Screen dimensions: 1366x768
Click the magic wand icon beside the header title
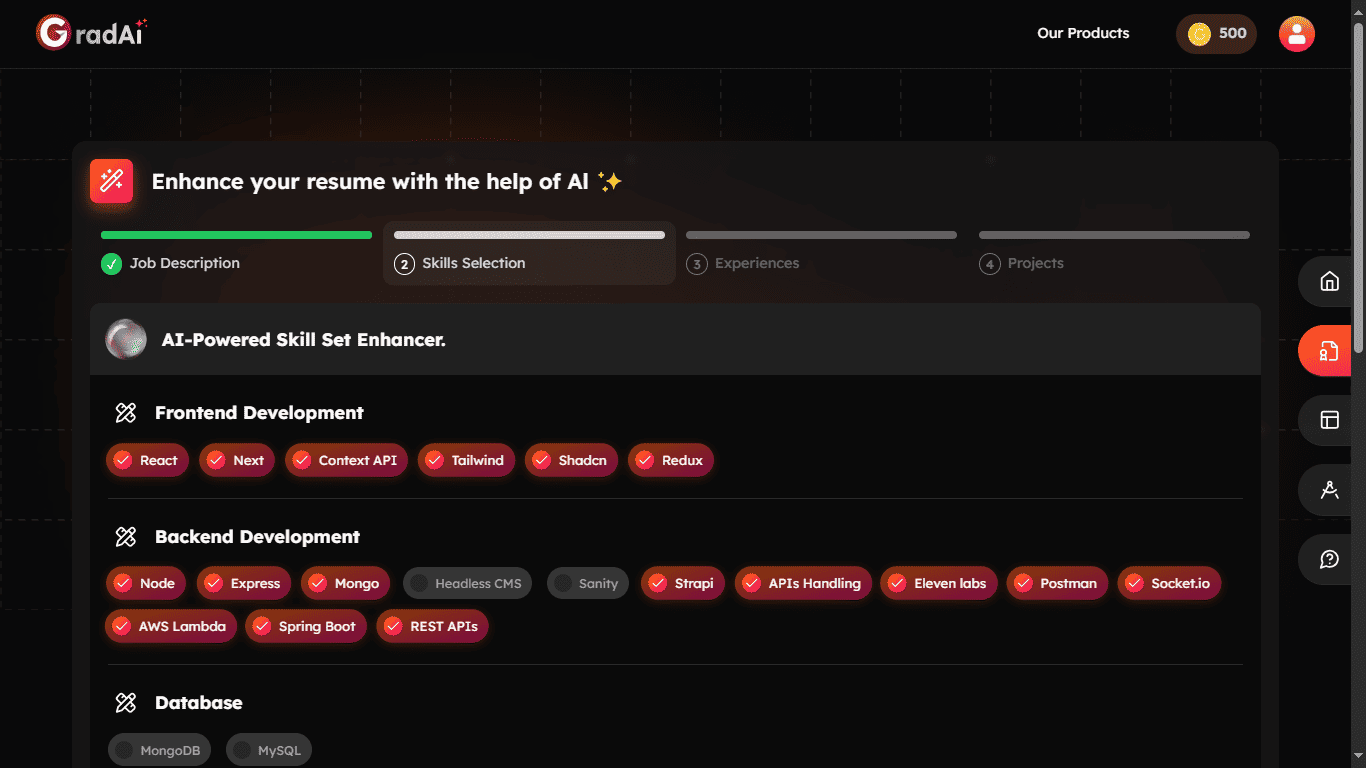[x=111, y=181]
